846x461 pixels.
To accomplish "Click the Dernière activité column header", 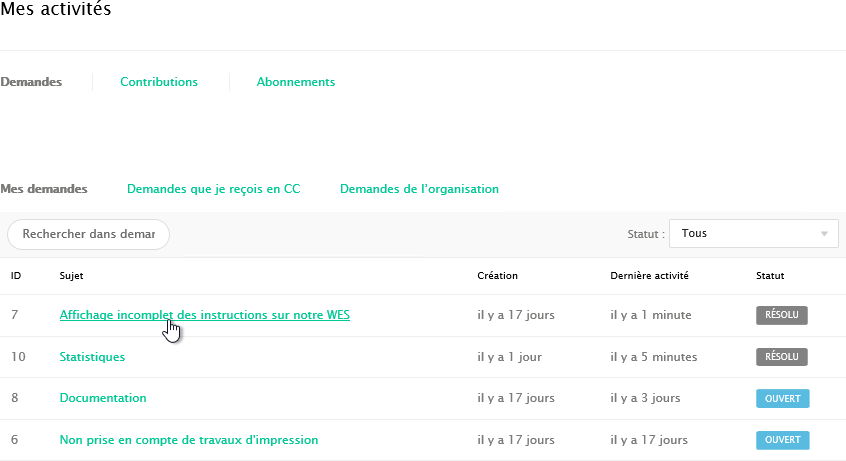I will click(x=649, y=275).
